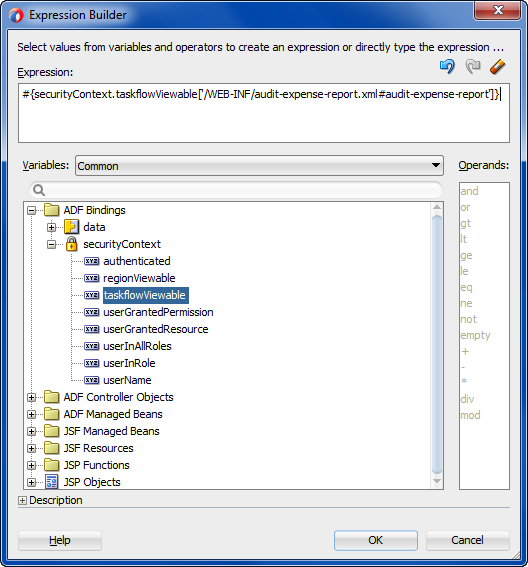Click the 'or' operand

(x=465, y=208)
